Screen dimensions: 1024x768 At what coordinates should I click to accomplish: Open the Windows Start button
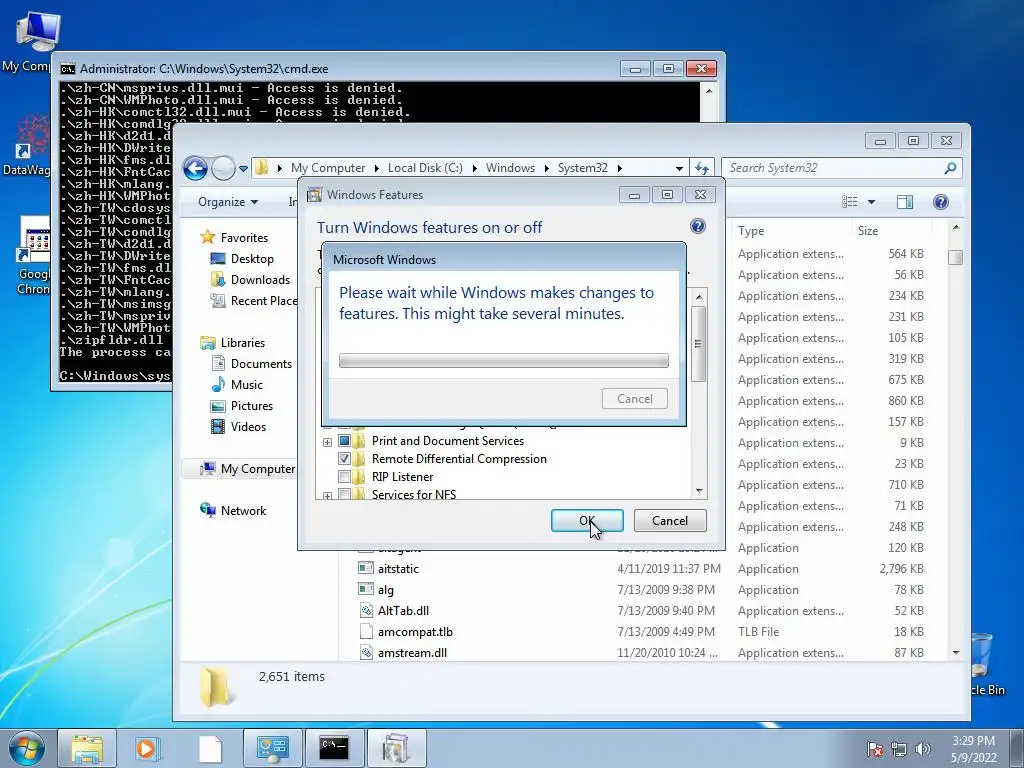click(x=27, y=748)
